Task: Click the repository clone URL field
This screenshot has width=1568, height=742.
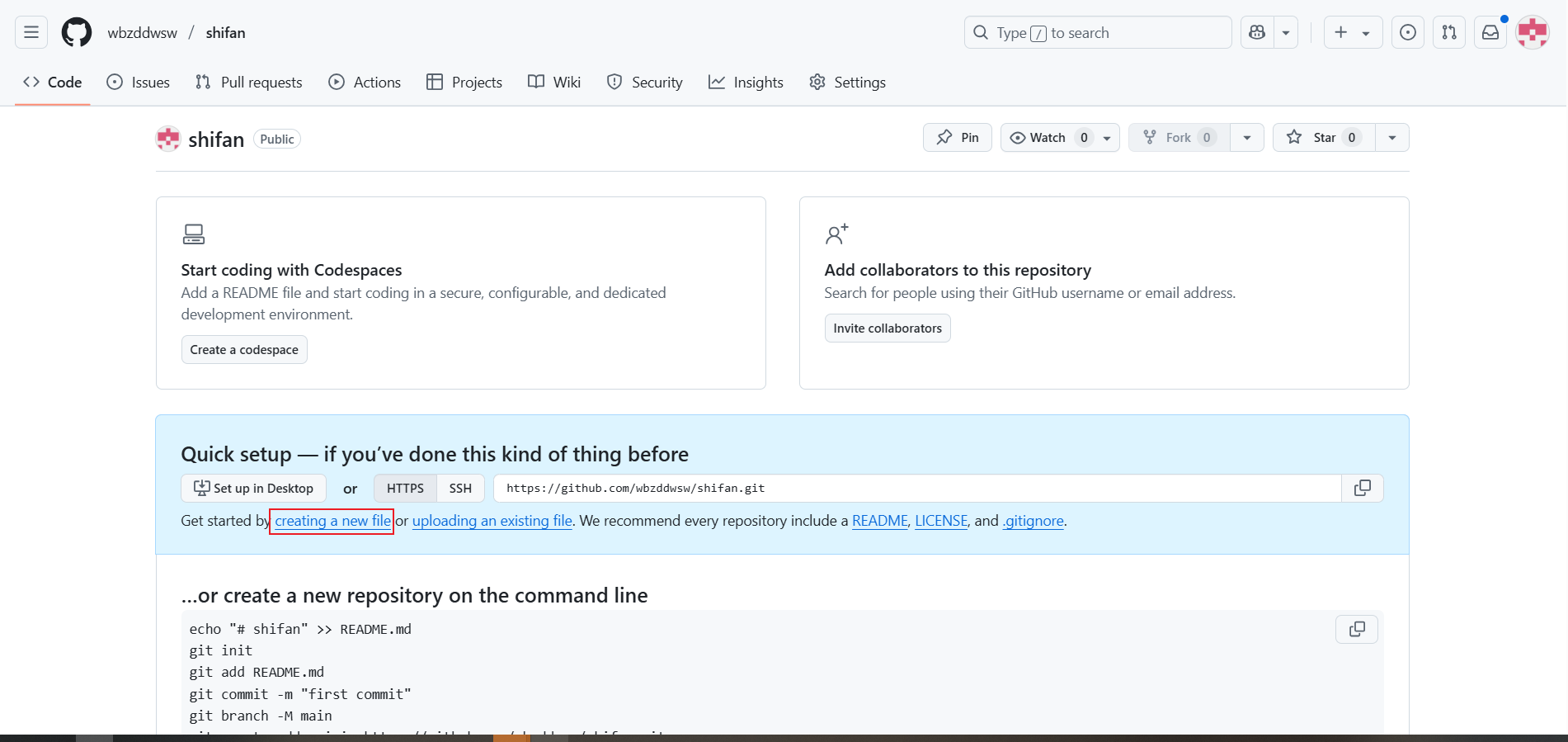Action: (917, 488)
